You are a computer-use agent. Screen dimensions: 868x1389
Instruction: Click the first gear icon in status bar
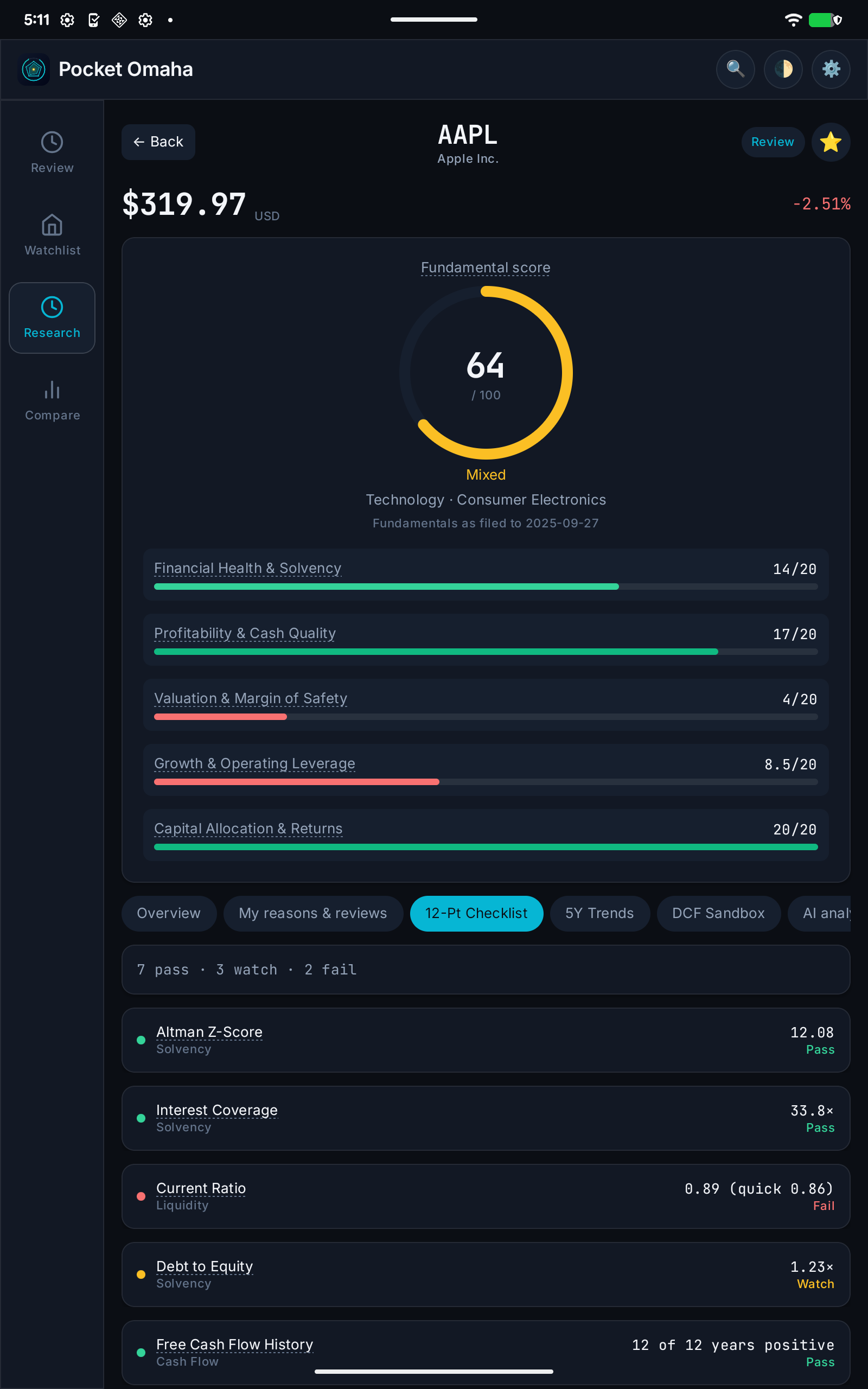pos(67,20)
